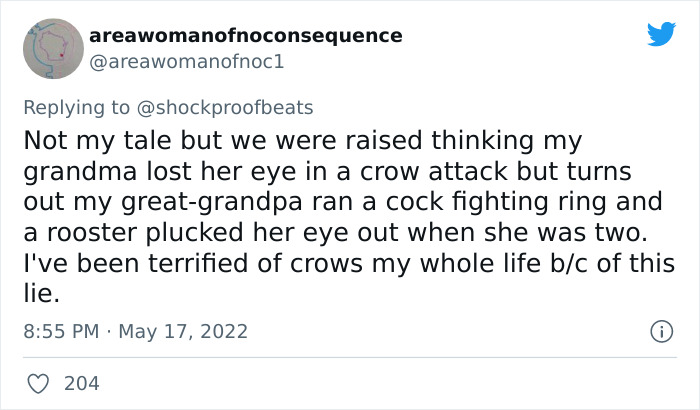This screenshot has width=700, height=410.
Task: Click the tweet line starting "Not my tale"
Action: coord(301,138)
